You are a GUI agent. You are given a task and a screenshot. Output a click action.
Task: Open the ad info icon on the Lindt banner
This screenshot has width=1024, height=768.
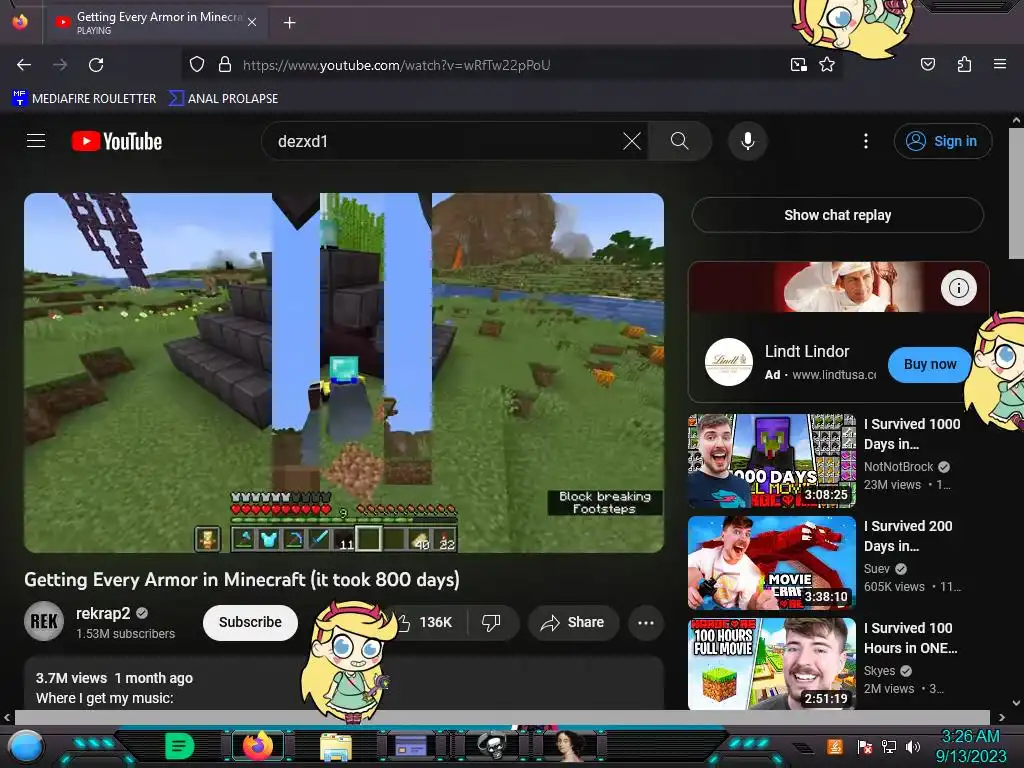(958, 288)
